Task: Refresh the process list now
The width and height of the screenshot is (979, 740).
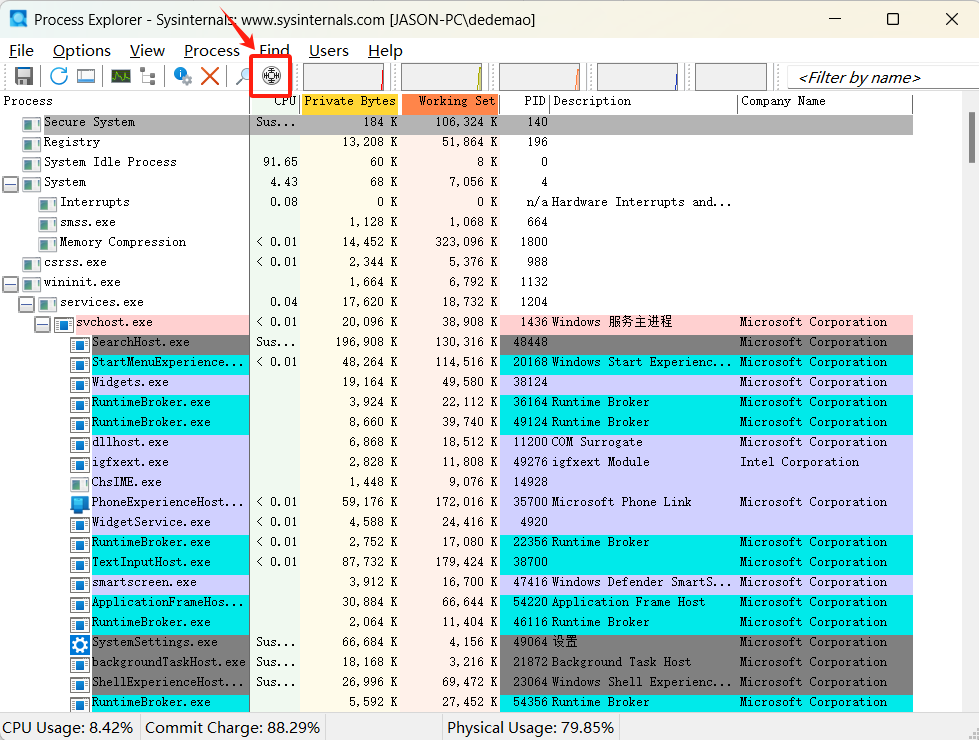Action: click(x=59, y=76)
